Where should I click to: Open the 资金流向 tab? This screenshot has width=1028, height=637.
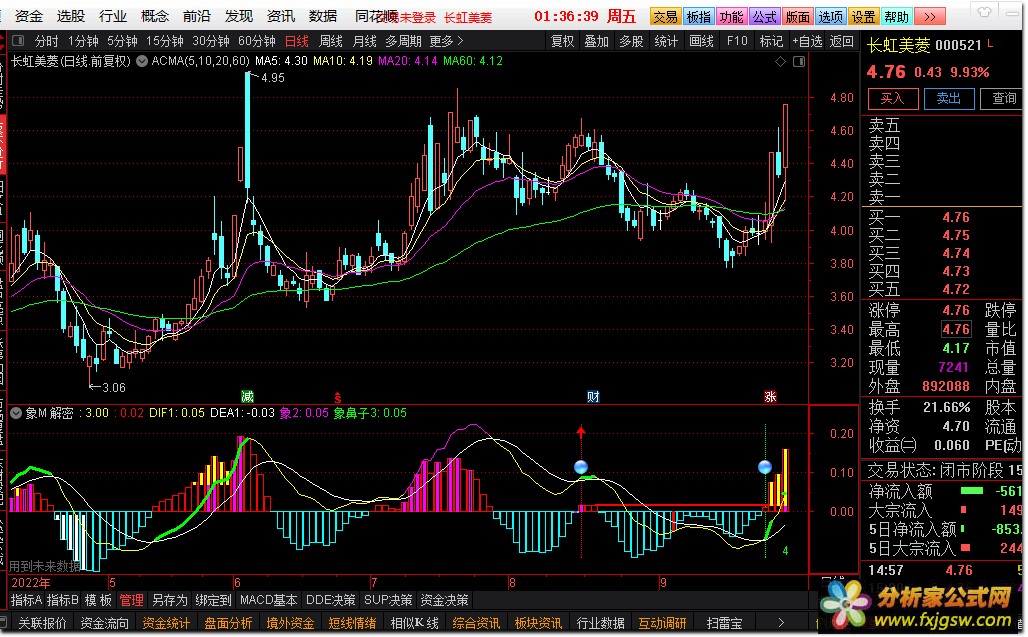(104, 623)
